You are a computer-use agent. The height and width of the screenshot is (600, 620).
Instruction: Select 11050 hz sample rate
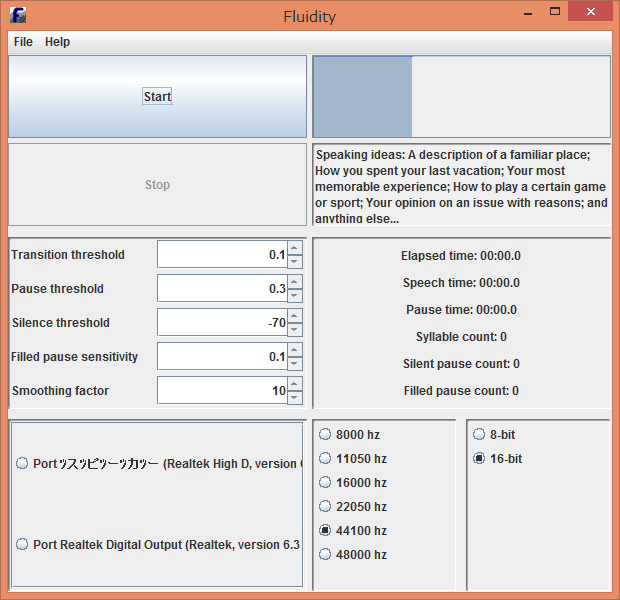[x=325, y=458]
